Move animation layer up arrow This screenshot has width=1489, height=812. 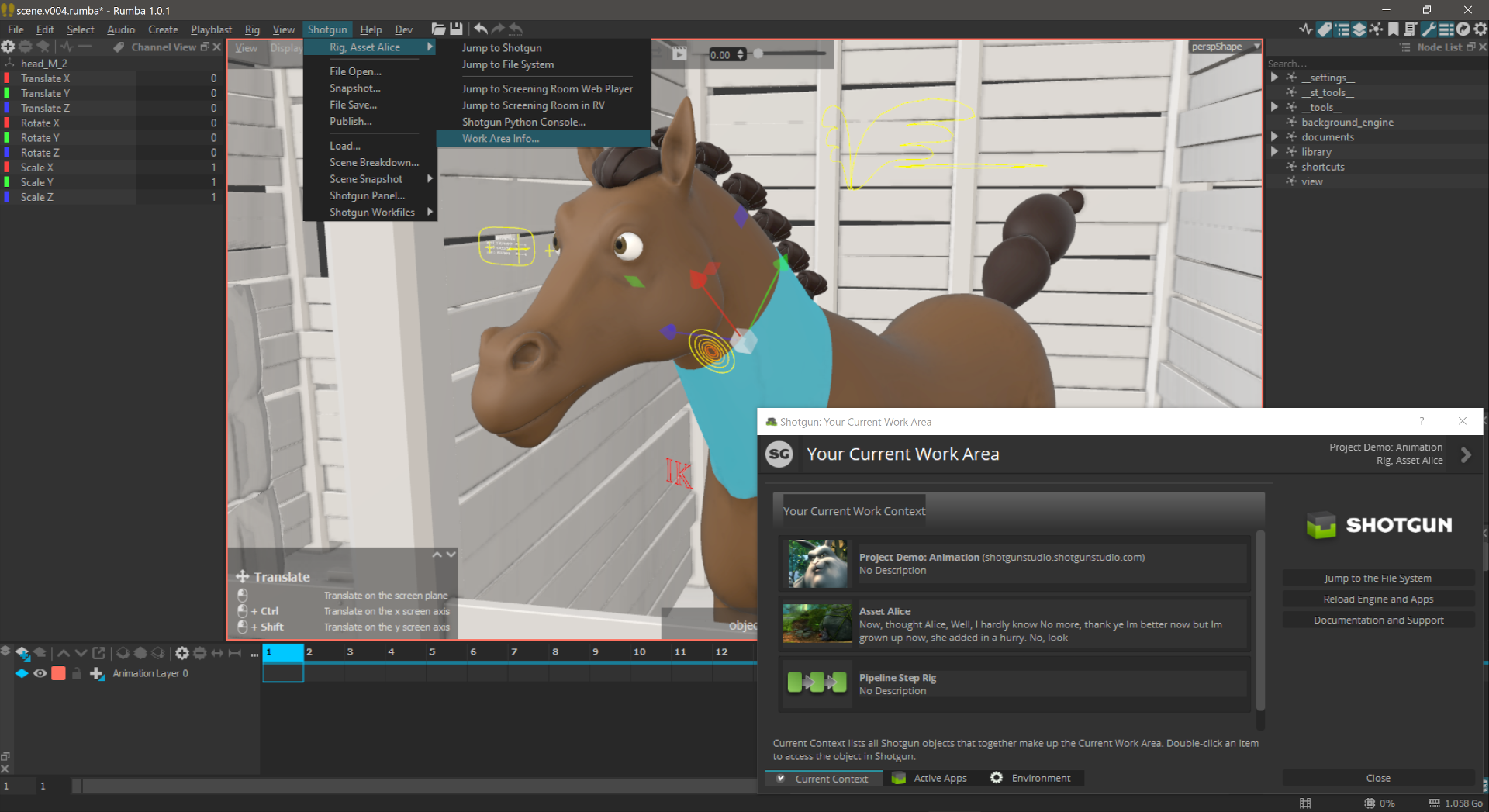(64, 653)
